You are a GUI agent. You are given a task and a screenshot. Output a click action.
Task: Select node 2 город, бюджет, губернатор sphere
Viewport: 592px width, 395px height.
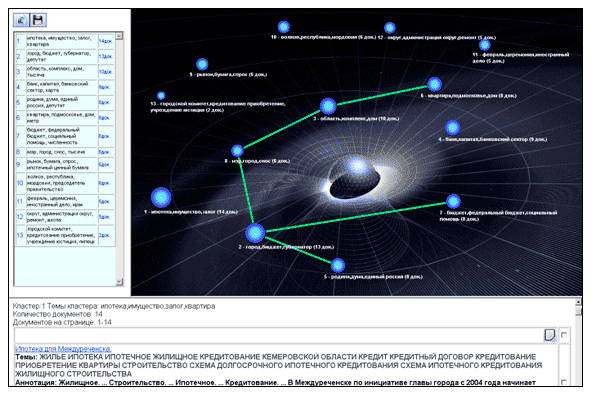(x=255, y=233)
